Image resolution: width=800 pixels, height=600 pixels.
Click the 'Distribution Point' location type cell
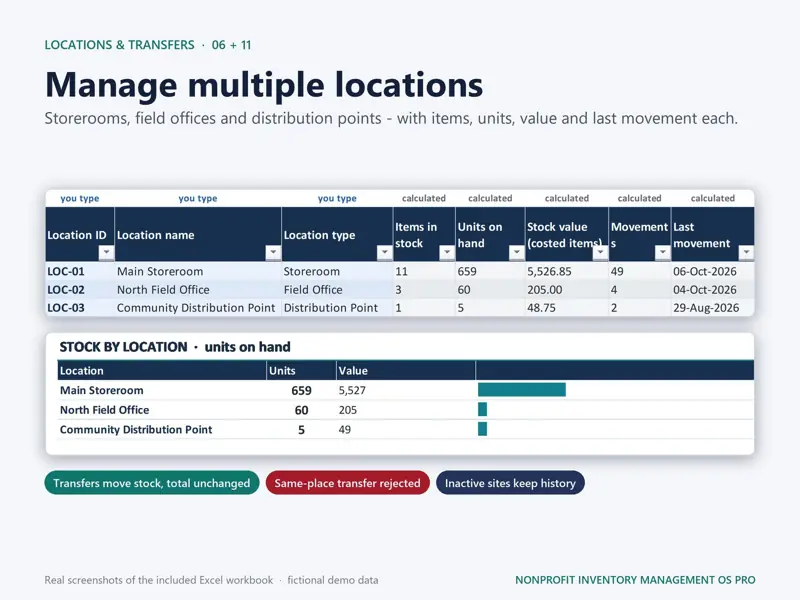coord(337,308)
